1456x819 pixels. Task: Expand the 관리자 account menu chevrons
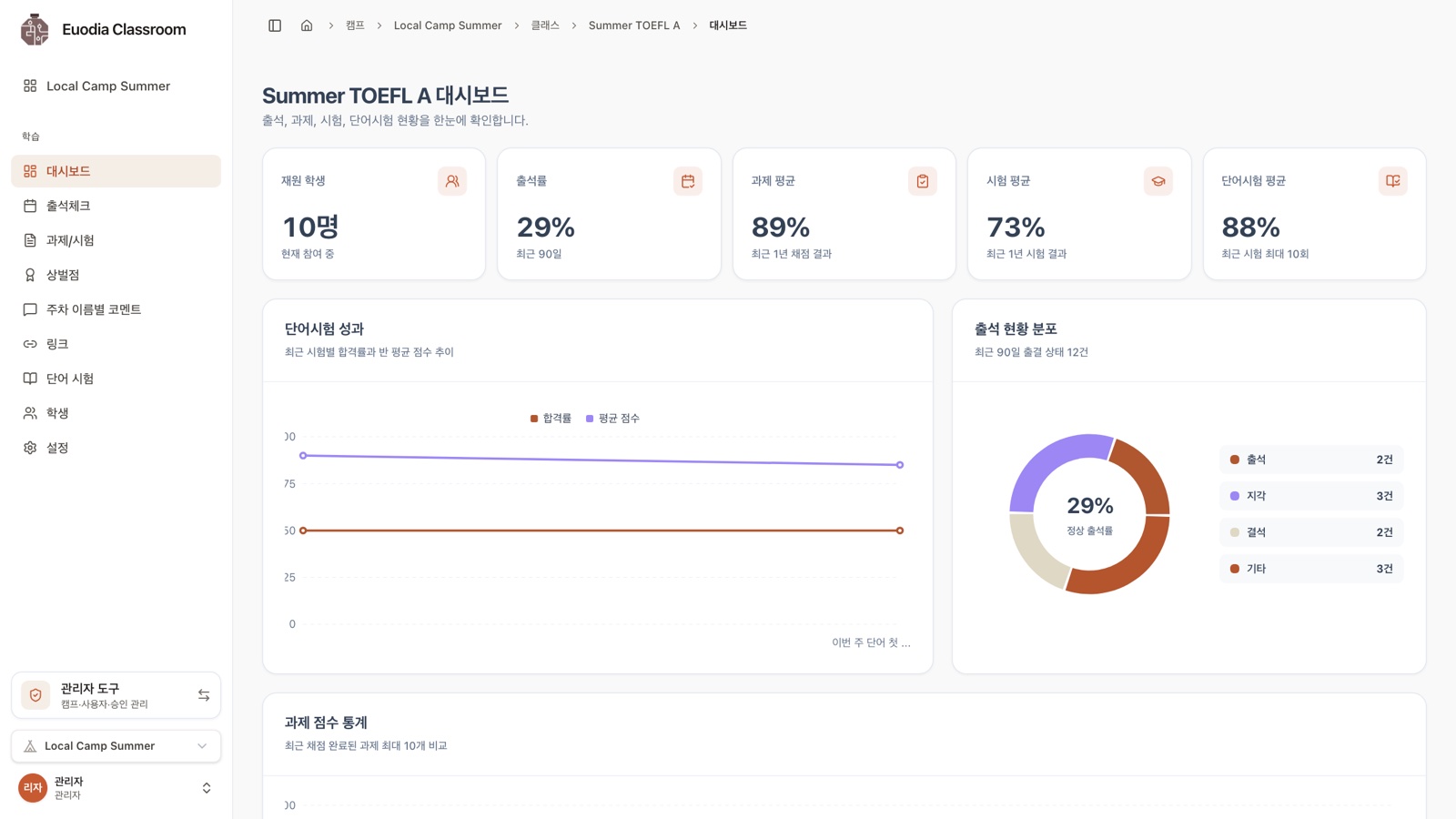pyautogui.click(x=207, y=788)
